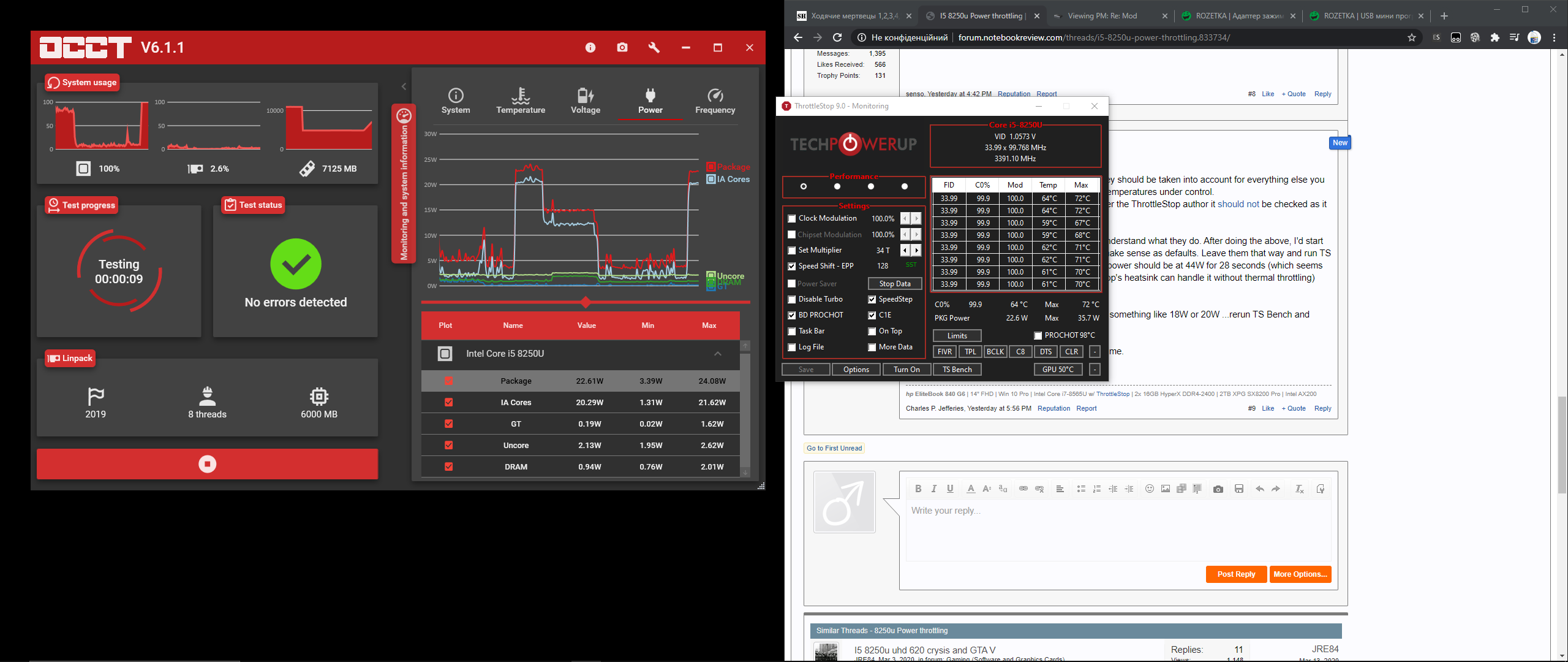
Task: Bookmark page with star icon
Action: [x=1412, y=37]
